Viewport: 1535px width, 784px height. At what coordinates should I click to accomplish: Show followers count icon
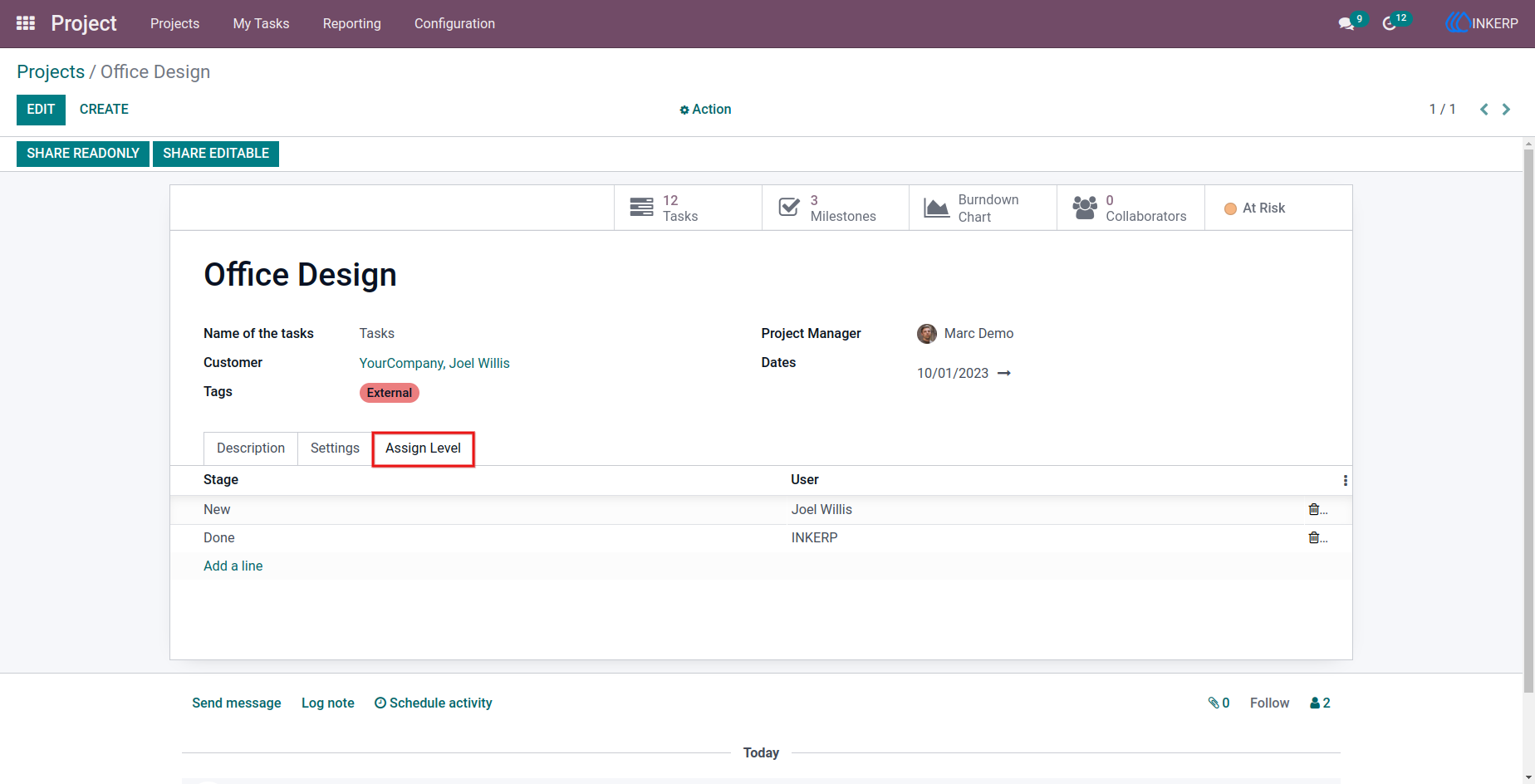coord(1320,703)
